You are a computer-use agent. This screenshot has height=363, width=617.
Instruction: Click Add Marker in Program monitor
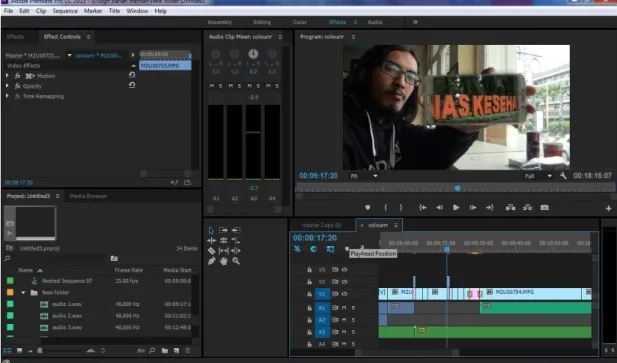[x=368, y=208]
